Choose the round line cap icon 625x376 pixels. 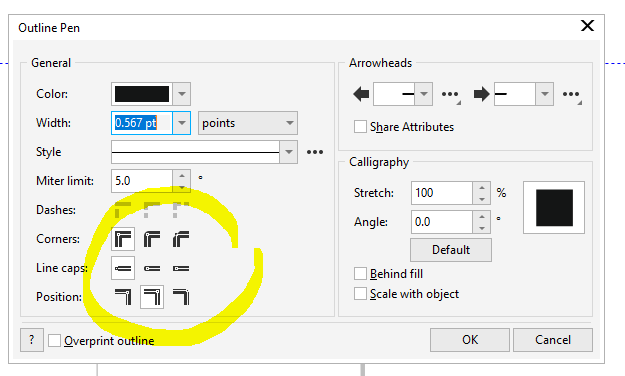(152, 268)
